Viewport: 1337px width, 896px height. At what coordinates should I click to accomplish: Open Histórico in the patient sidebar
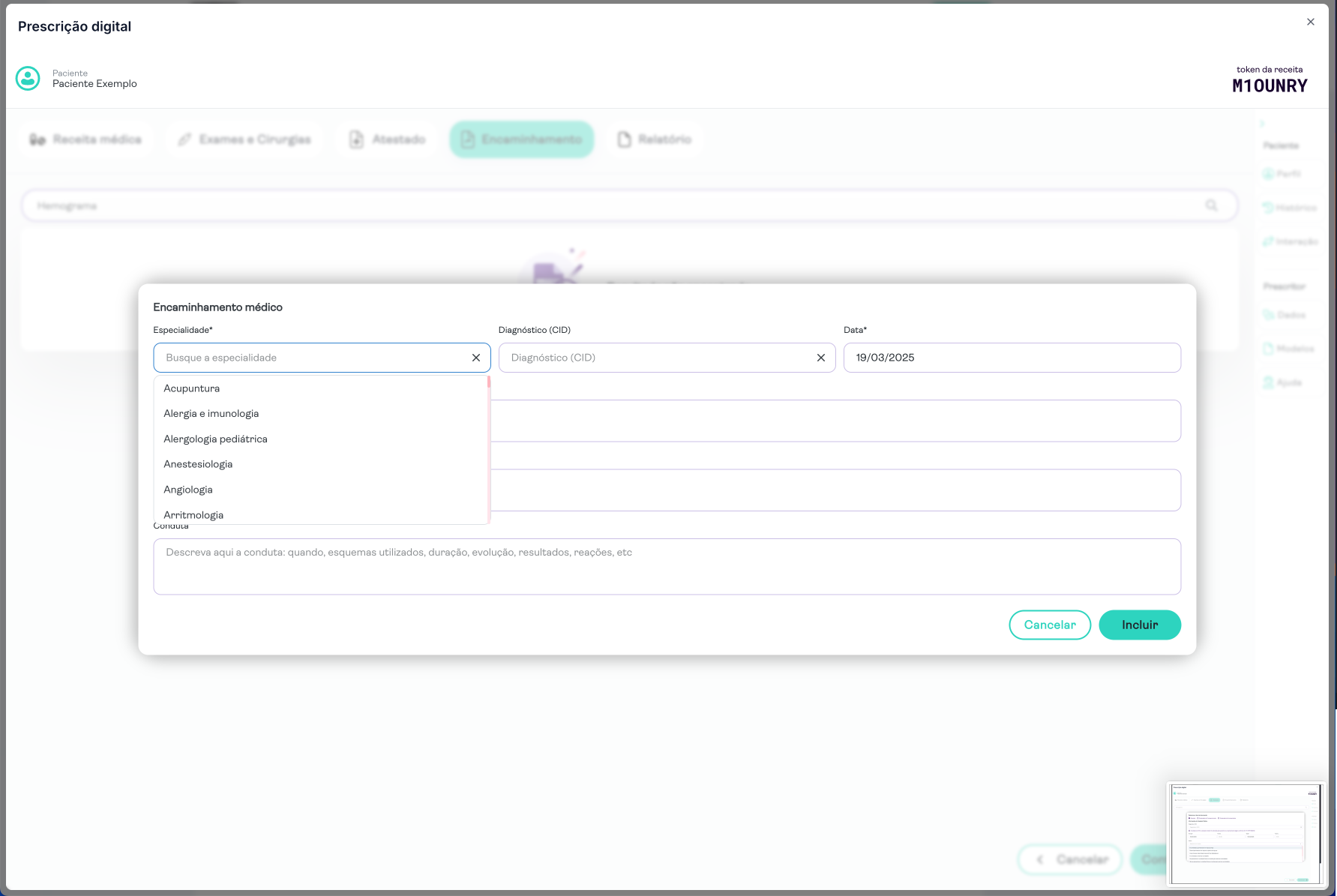[1289, 208]
